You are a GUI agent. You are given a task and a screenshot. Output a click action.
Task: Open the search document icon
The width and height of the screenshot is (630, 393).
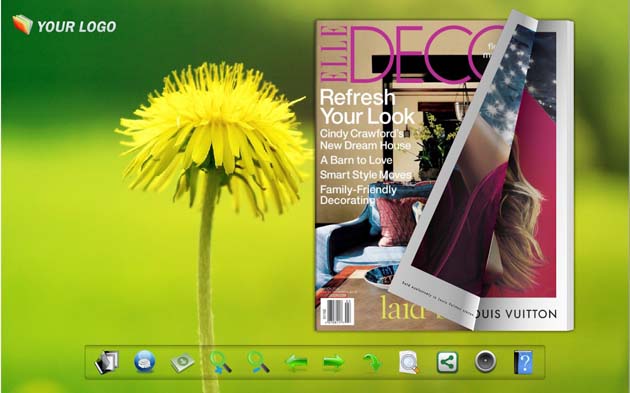click(x=409, y=362)
